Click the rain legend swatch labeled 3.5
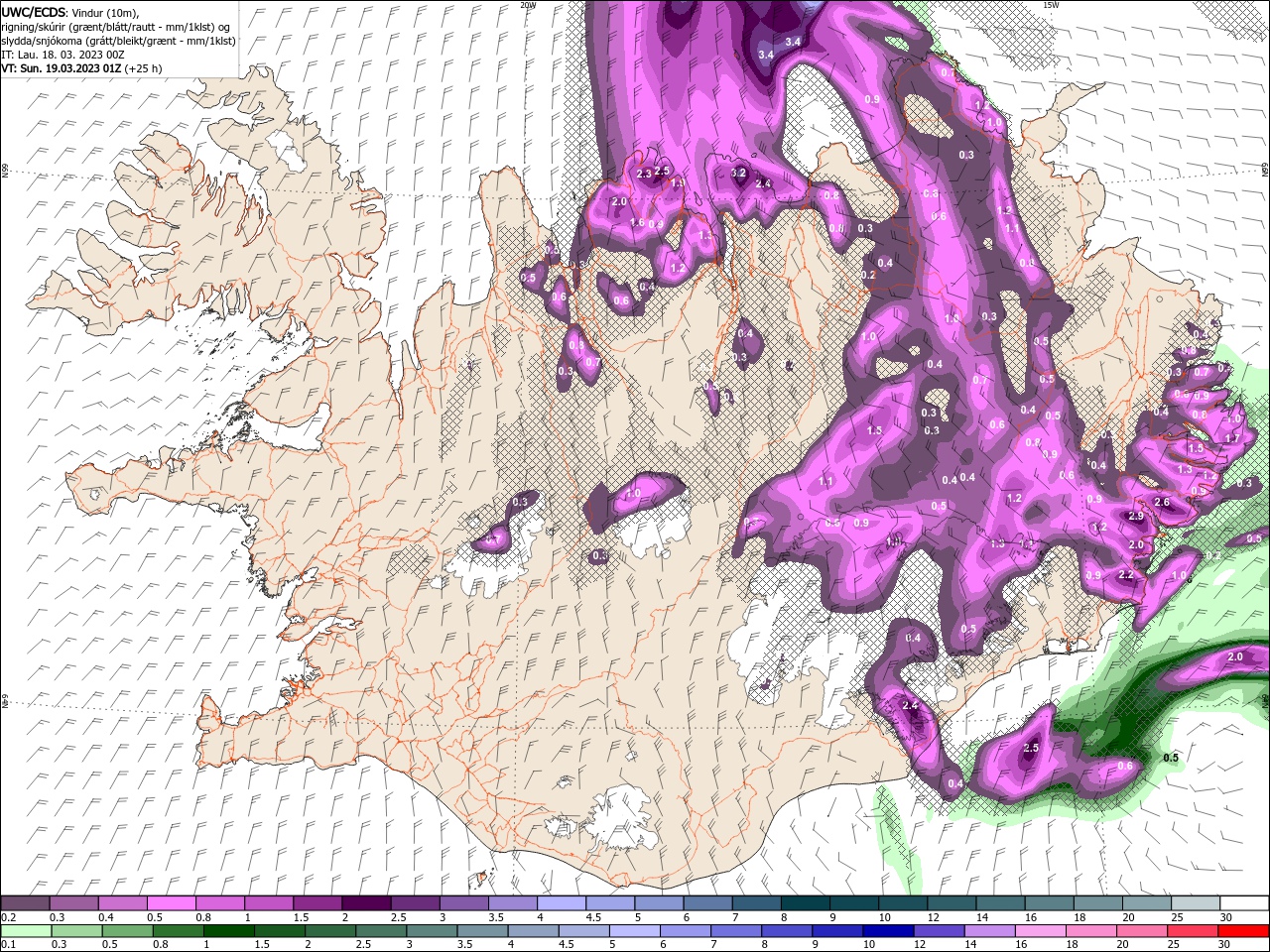1270x952 pixels. click(x=481, y=930)
